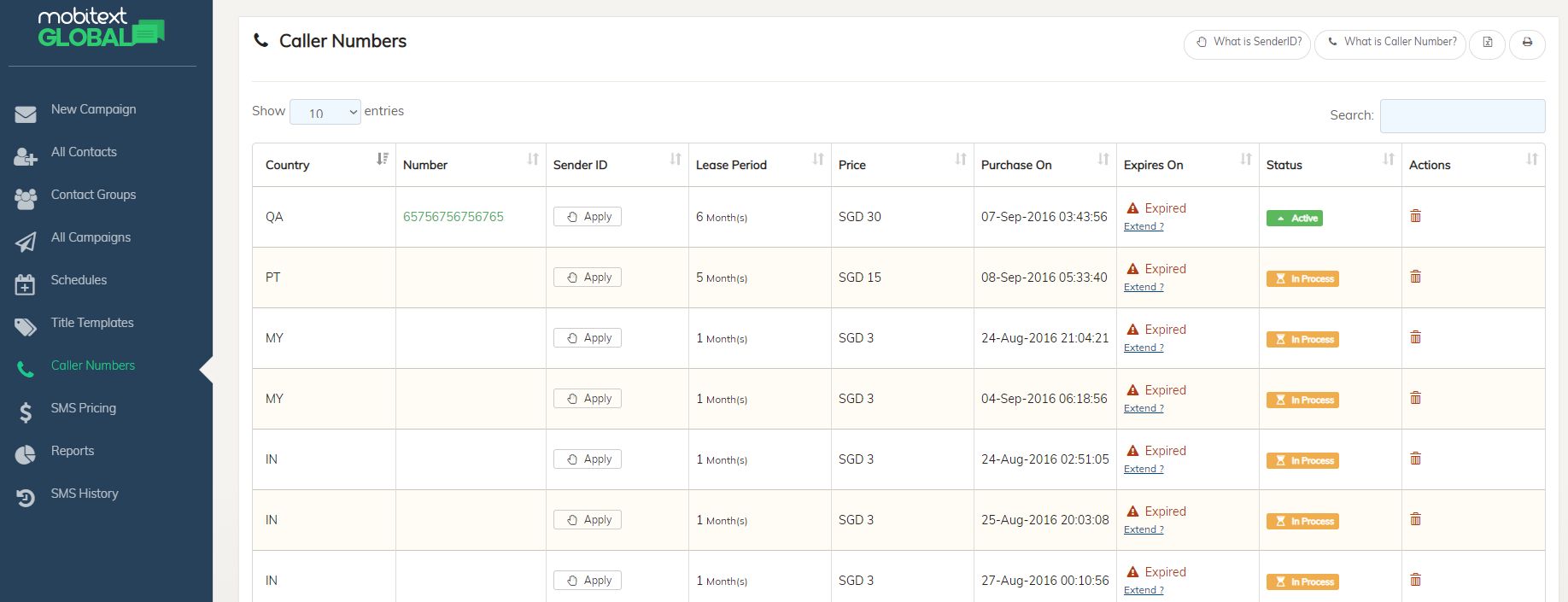The image size is (1568, 602).
Task: Click the Excel export icon button
Action: 1487,43
